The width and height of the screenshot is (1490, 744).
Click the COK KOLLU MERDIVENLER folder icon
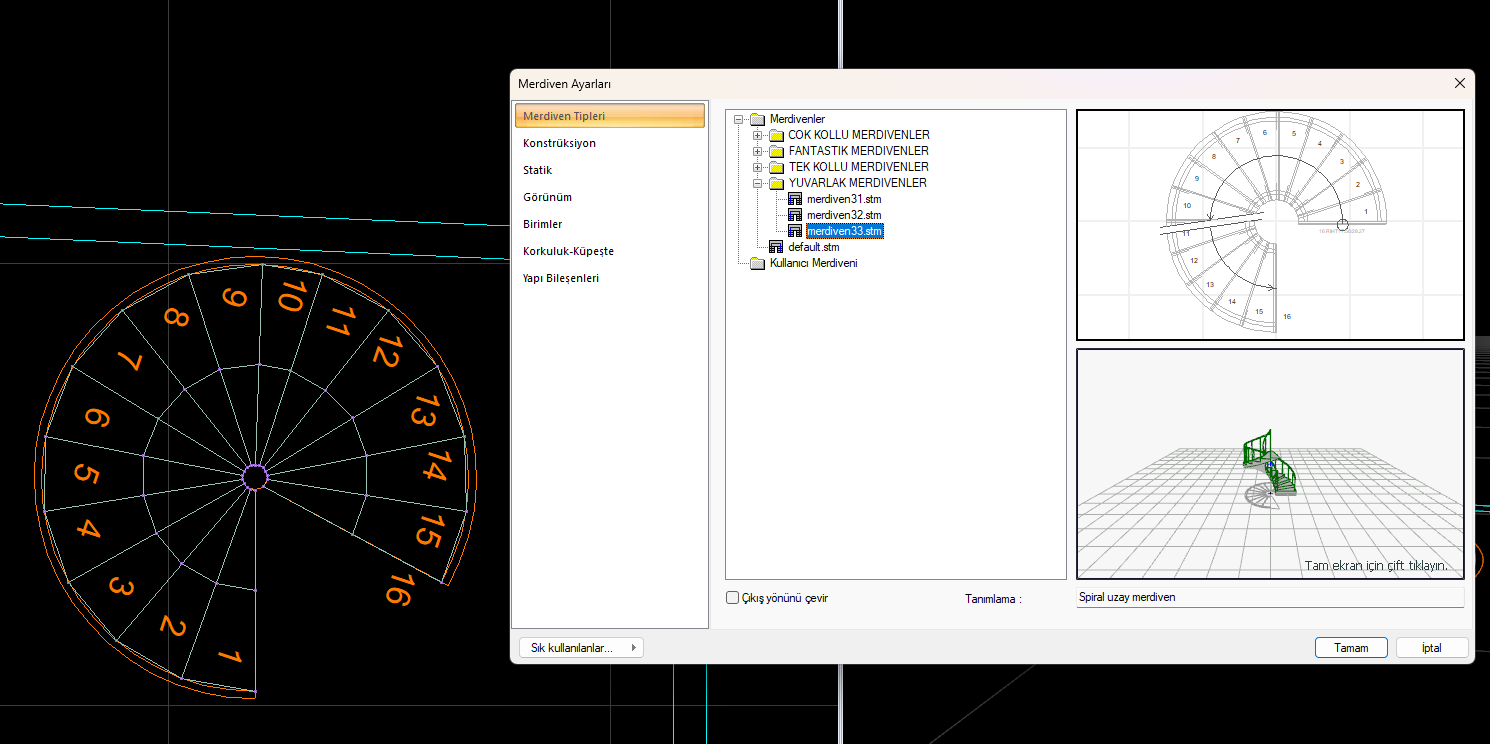[776, 135]
